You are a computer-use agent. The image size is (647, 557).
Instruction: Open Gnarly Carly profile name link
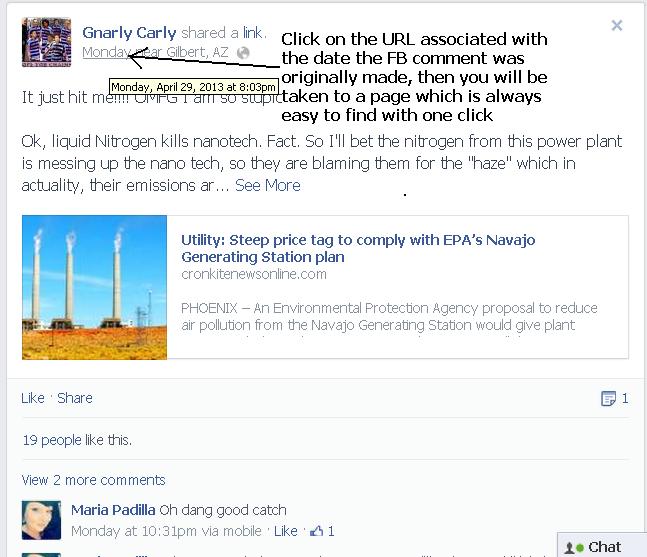pyautogui.click(x=129, y=33)
